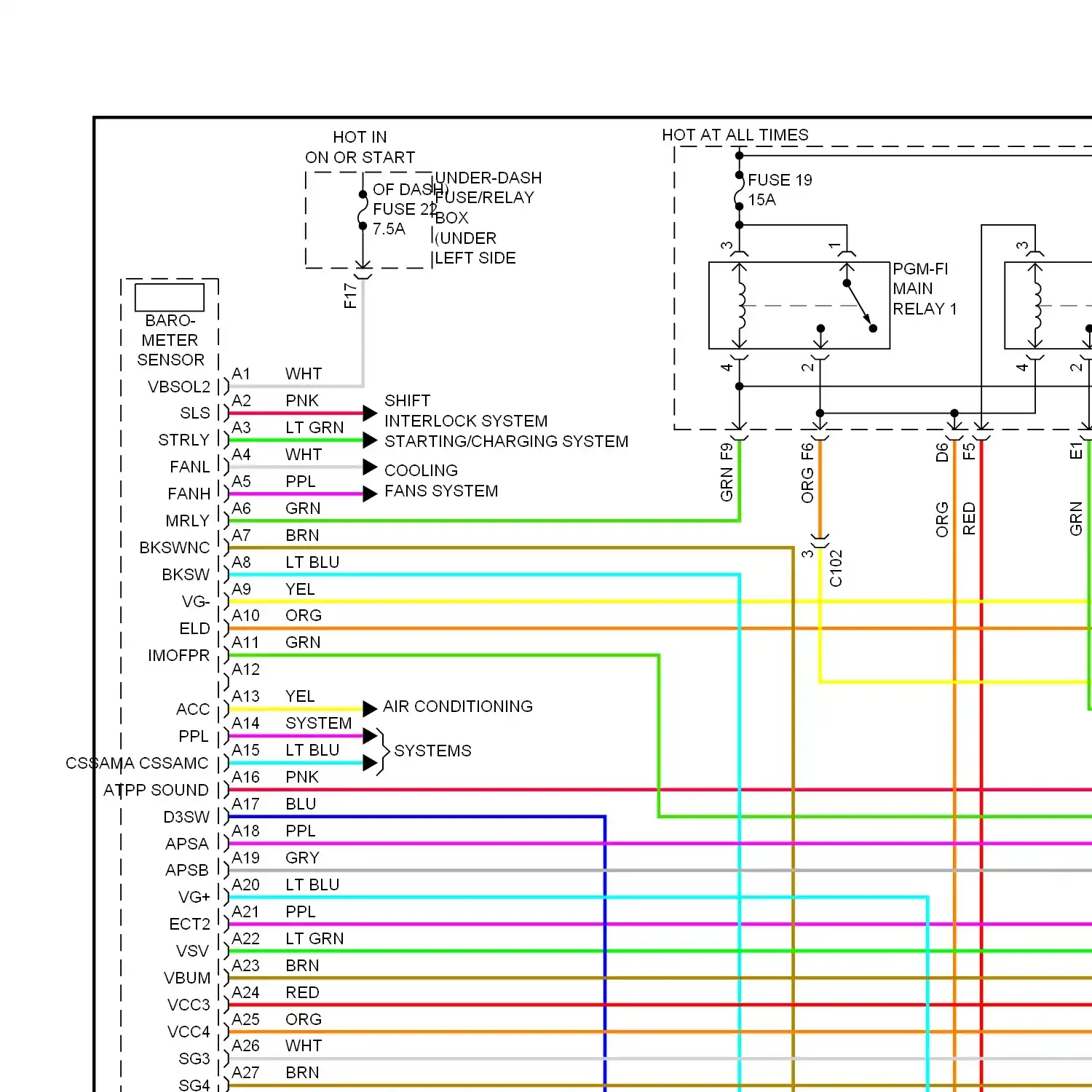This screenshot has width=1092, height=1092.
Task: Click pin label A17
Action: [x=245, y=804]
